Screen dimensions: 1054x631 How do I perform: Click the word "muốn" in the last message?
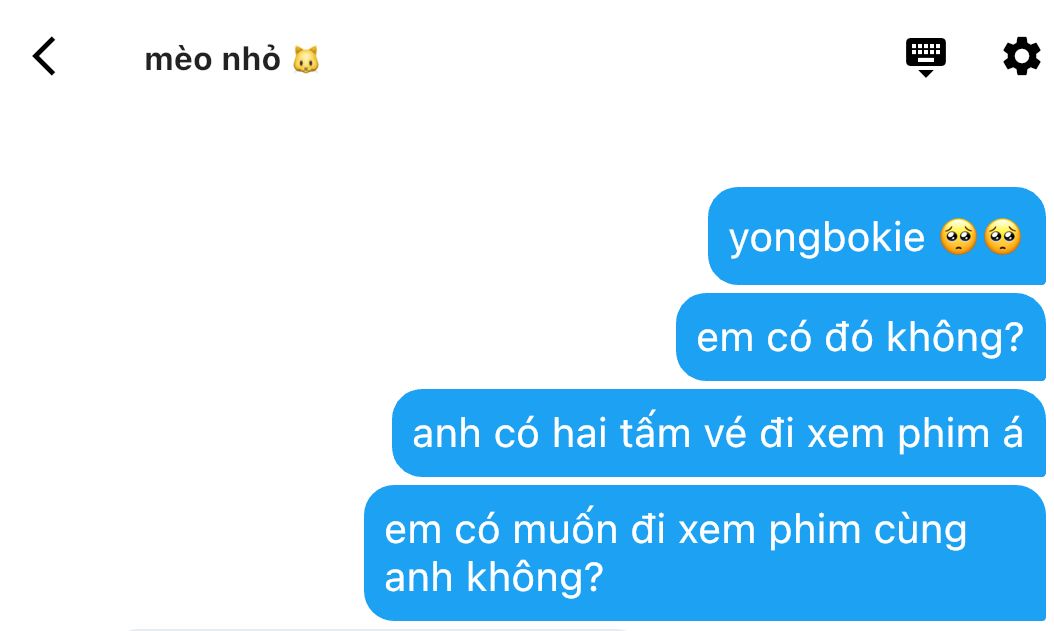point(565,529)
